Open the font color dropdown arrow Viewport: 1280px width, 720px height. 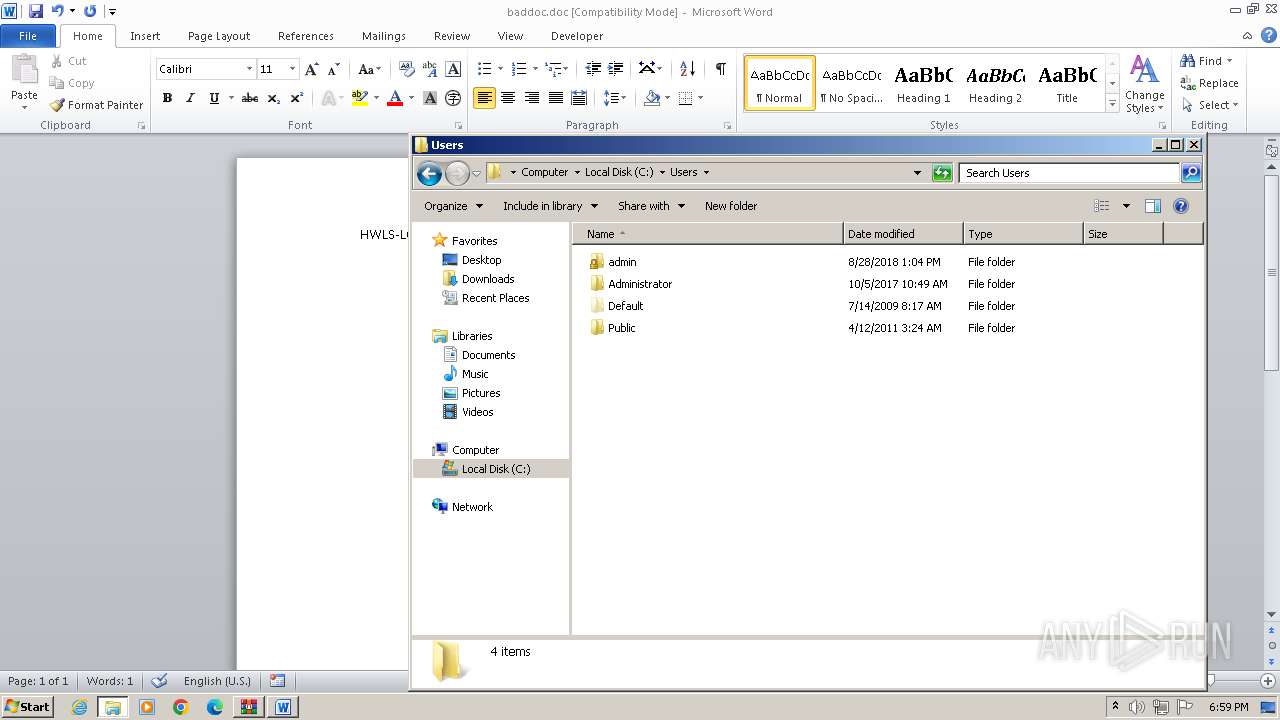pos(411,98)
